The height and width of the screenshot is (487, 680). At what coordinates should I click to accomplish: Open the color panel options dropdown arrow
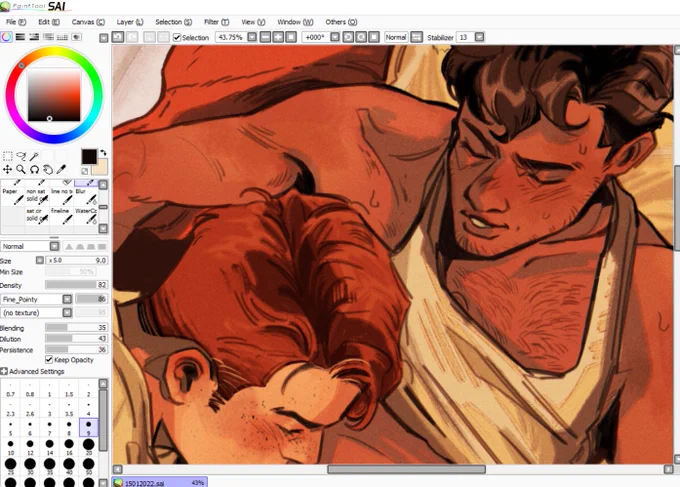tap(103, 38)
